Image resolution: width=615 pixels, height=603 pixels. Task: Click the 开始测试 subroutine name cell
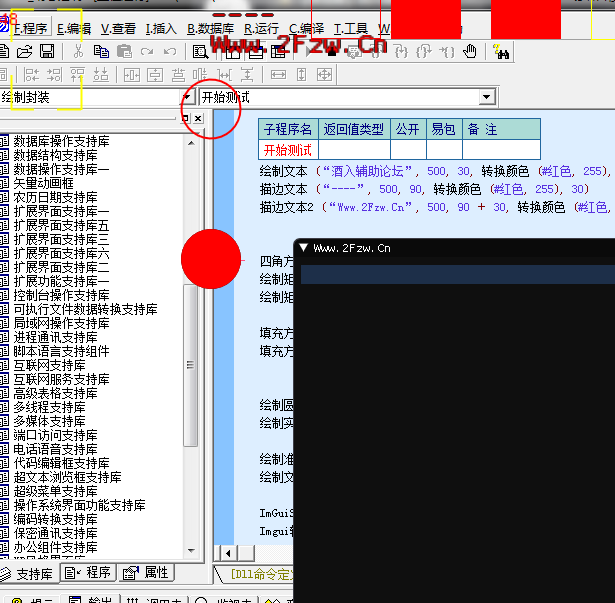288,150
